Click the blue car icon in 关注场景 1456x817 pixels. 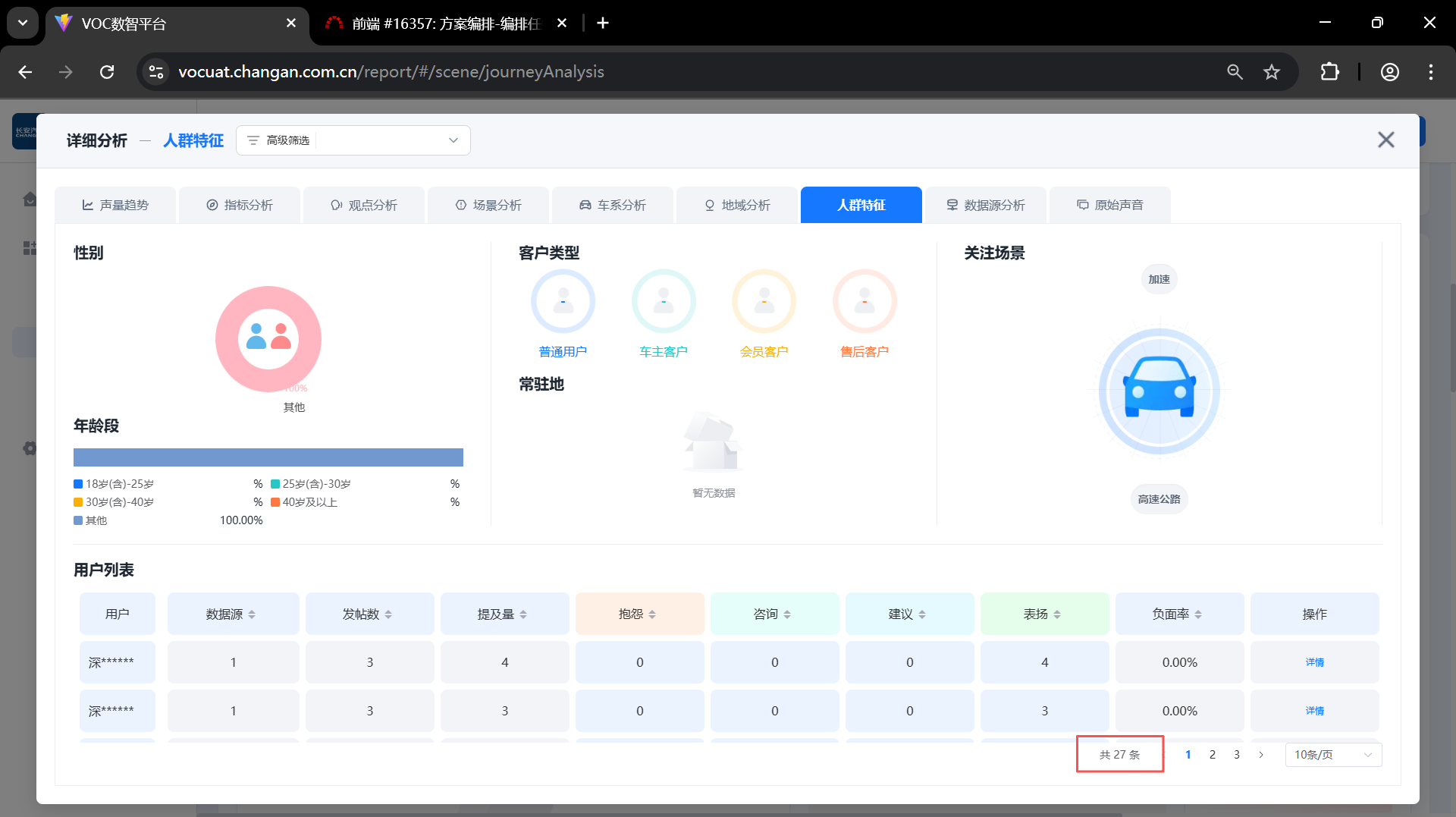(1159, 391)
